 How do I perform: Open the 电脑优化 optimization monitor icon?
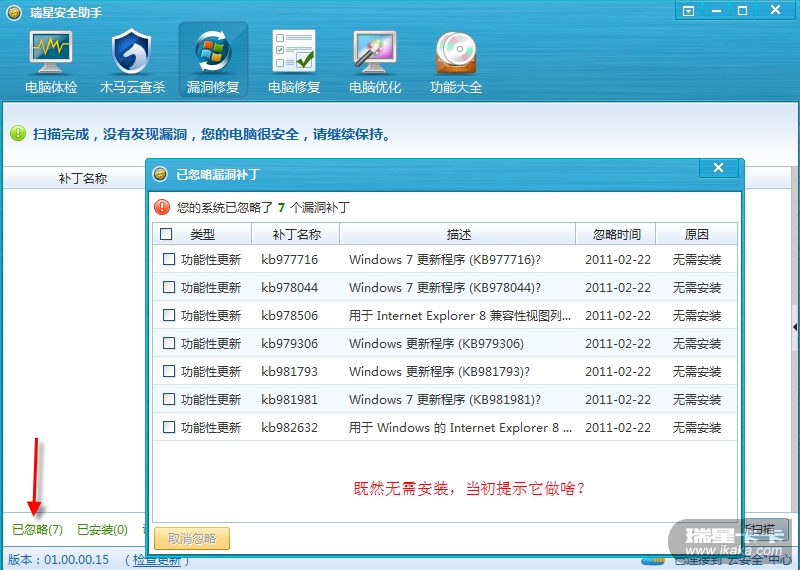coord(375,61)
